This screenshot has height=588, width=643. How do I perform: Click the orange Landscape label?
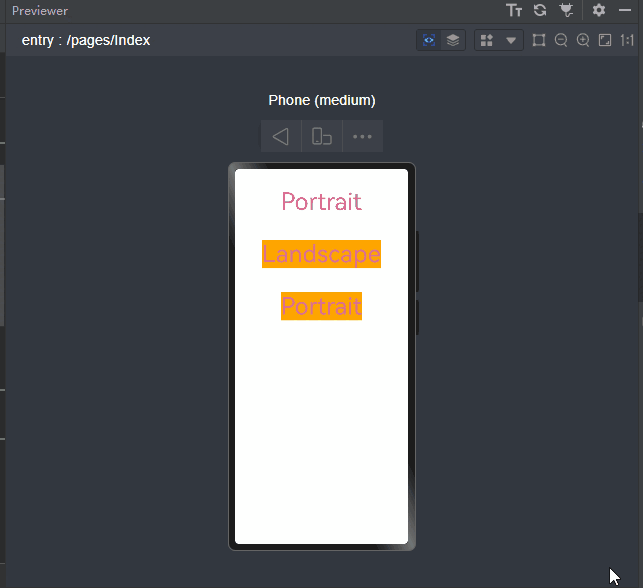[x=321, y=254]
